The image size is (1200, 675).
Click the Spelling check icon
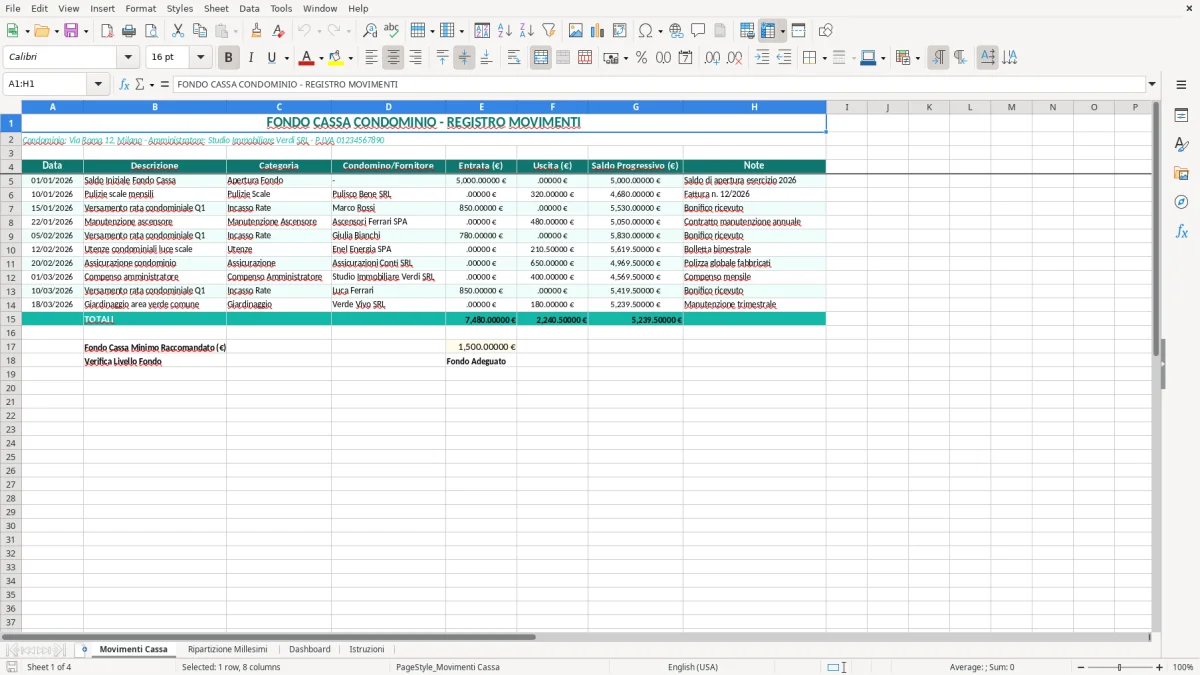(392, 31)
